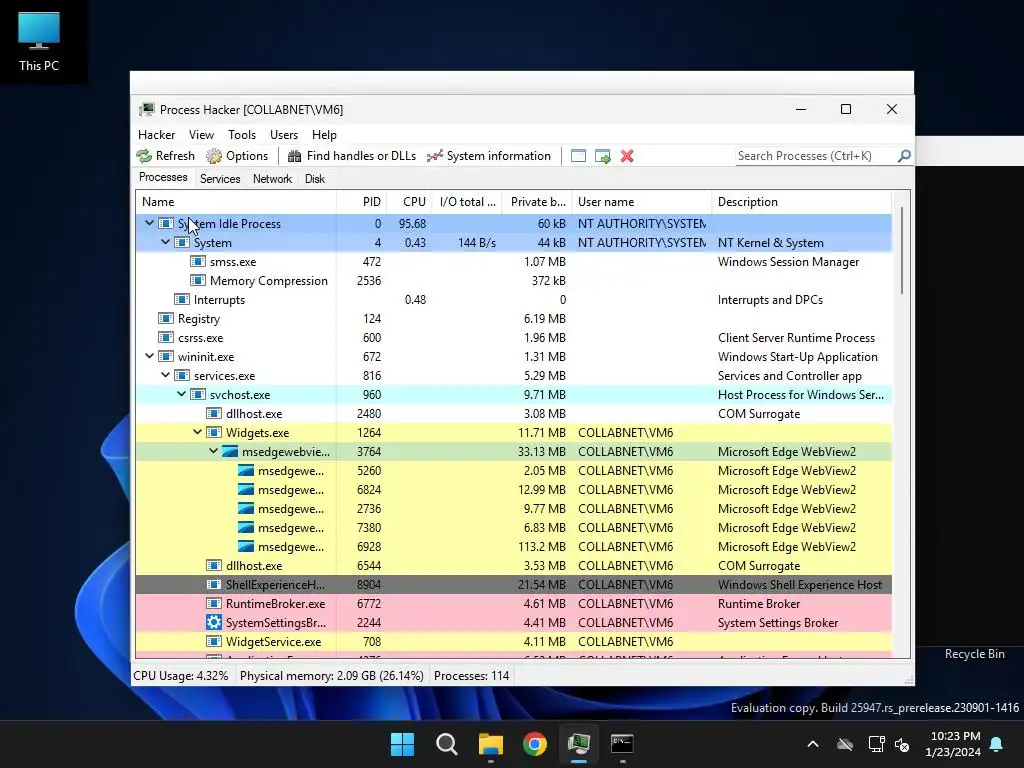The width and height of the screenshot is (1024, 768).
Task: Open the Users menu
Action: tap(284, 135)
